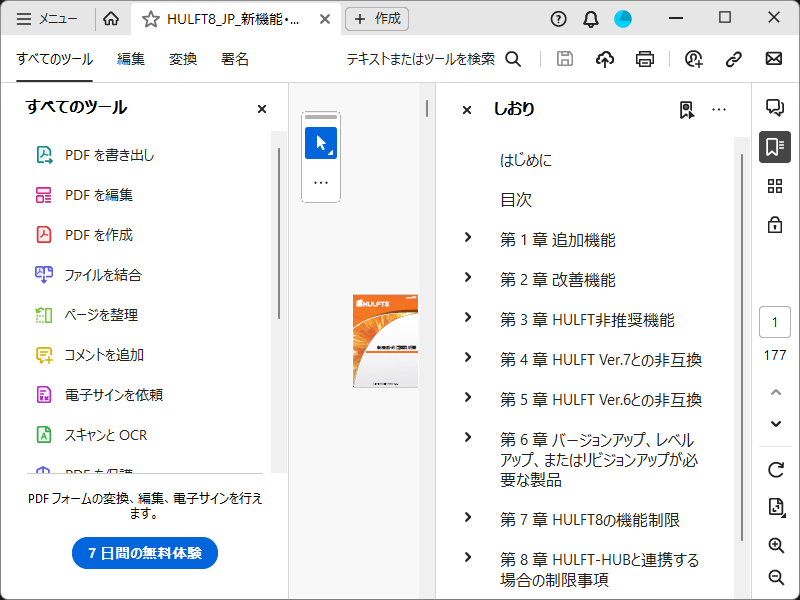
Task: Open the comments panel icon
Action: tap(775, 107)
